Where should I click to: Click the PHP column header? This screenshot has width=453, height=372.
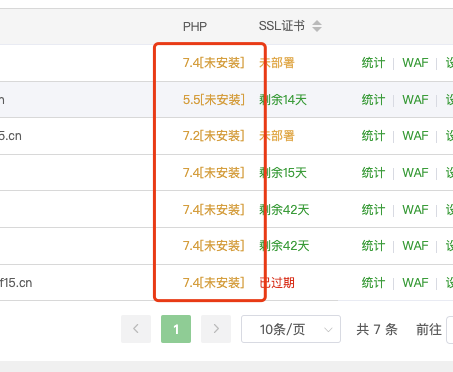[195, 26]
